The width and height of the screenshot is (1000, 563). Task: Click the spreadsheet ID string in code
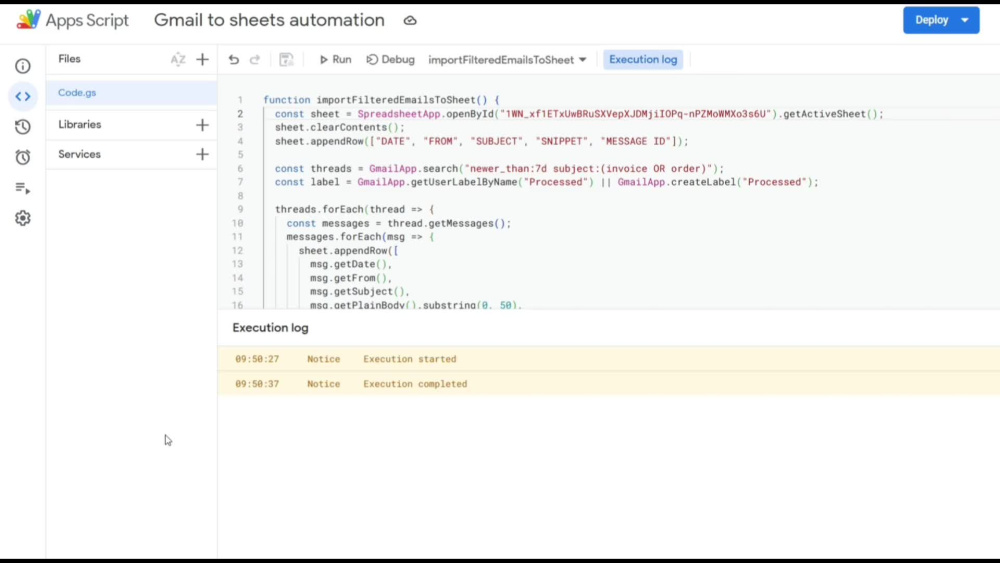point(636,114)
